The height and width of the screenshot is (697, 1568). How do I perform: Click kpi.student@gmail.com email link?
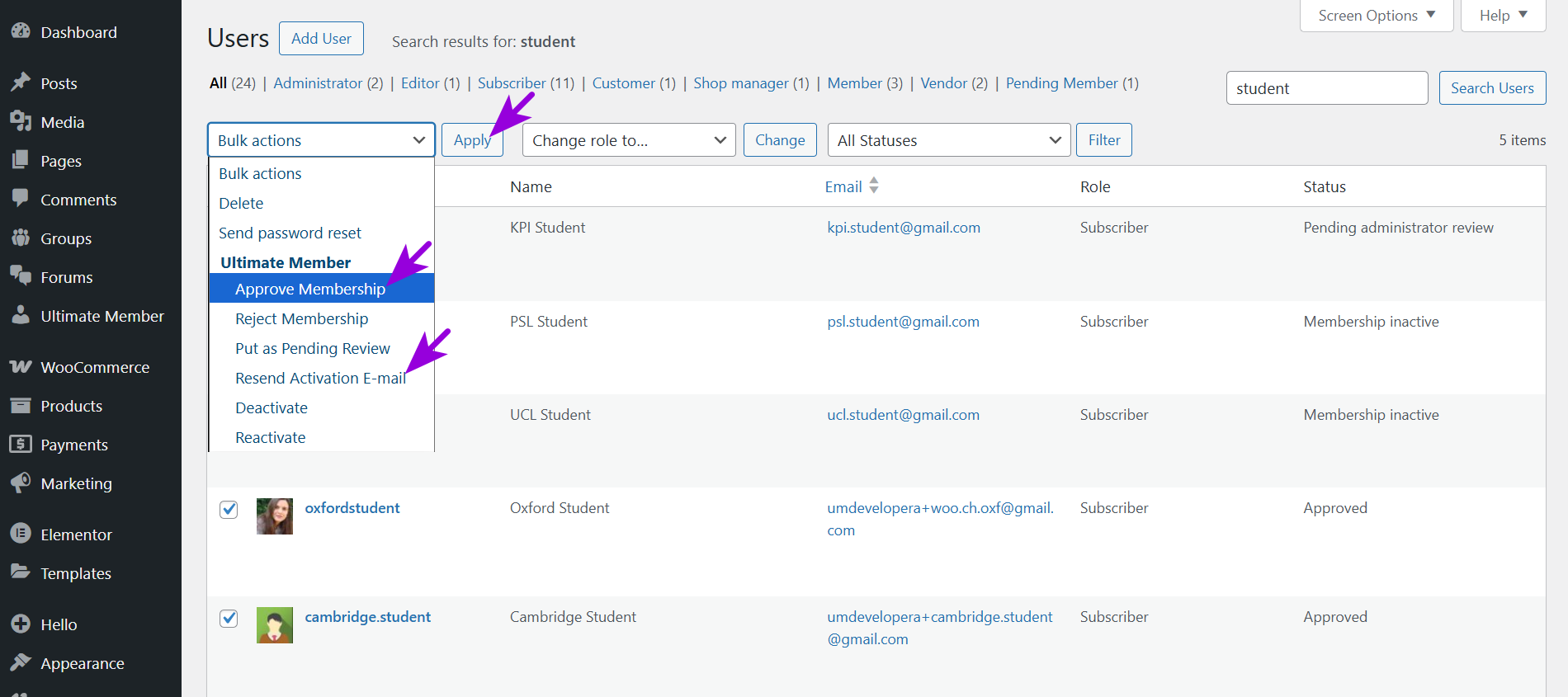[904, 228]
